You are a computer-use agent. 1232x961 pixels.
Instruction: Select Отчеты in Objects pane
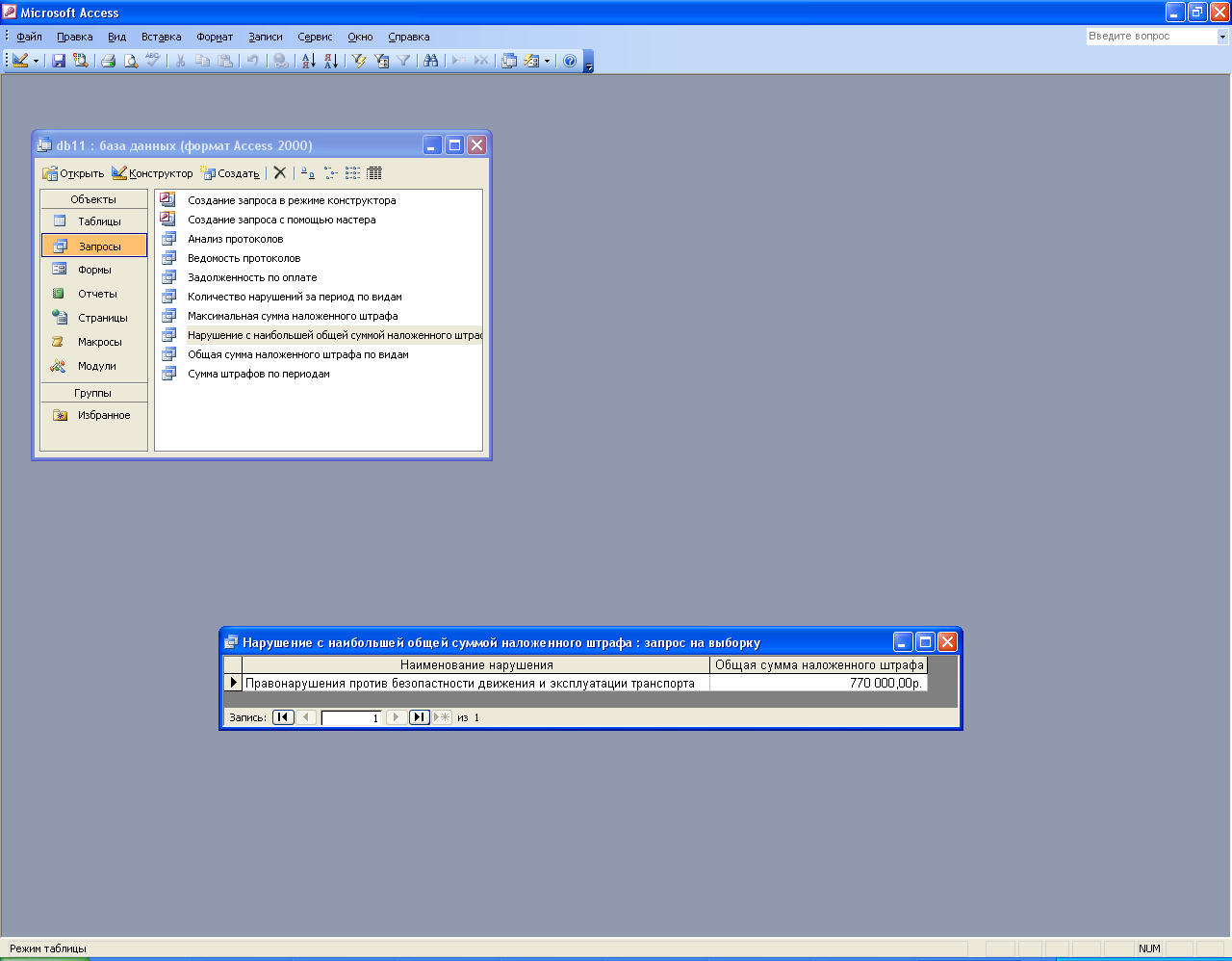click(x=94, y=294)
